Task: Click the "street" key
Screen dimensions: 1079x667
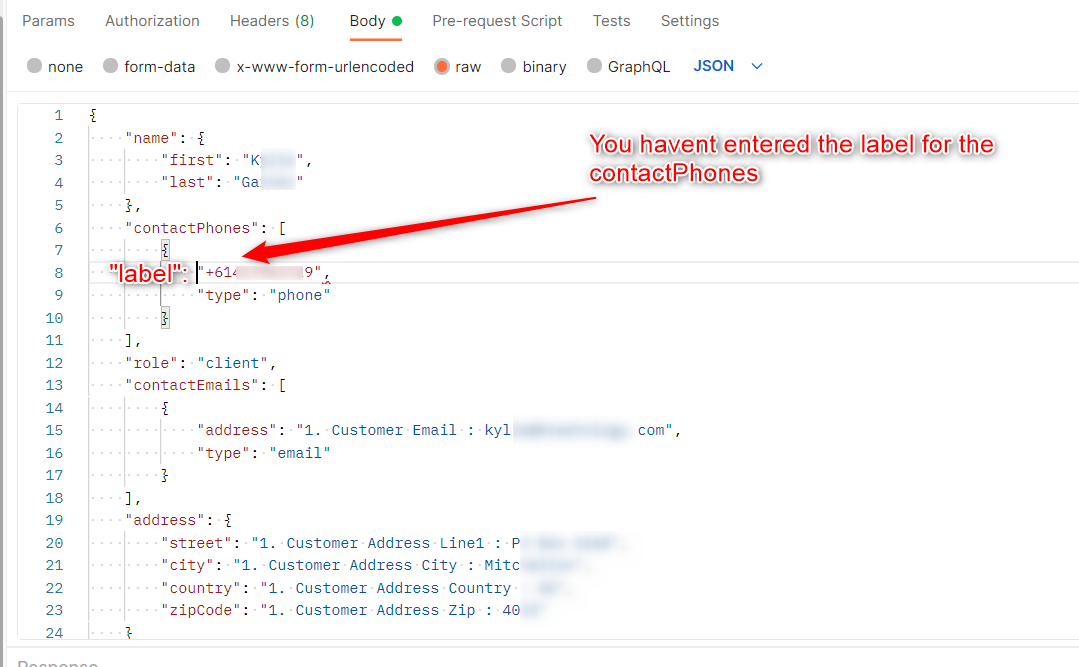Action: pos(196,543)
